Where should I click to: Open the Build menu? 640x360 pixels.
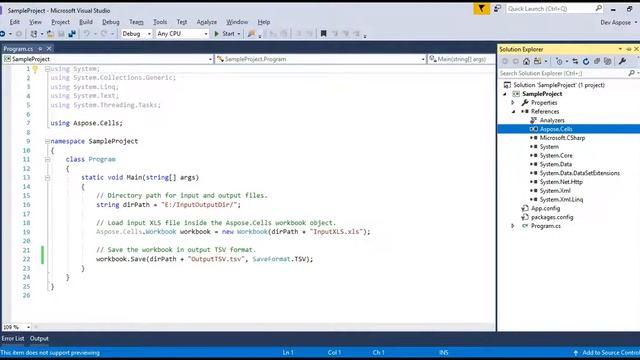tap(86, 22)
